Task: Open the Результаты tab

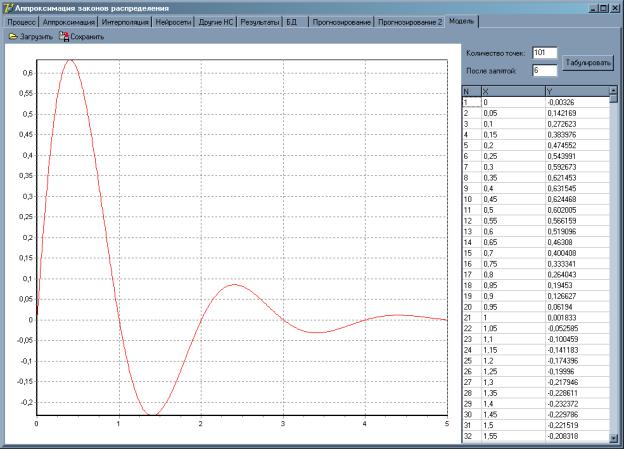Action: pyautogui.click(x=259, y=22)
